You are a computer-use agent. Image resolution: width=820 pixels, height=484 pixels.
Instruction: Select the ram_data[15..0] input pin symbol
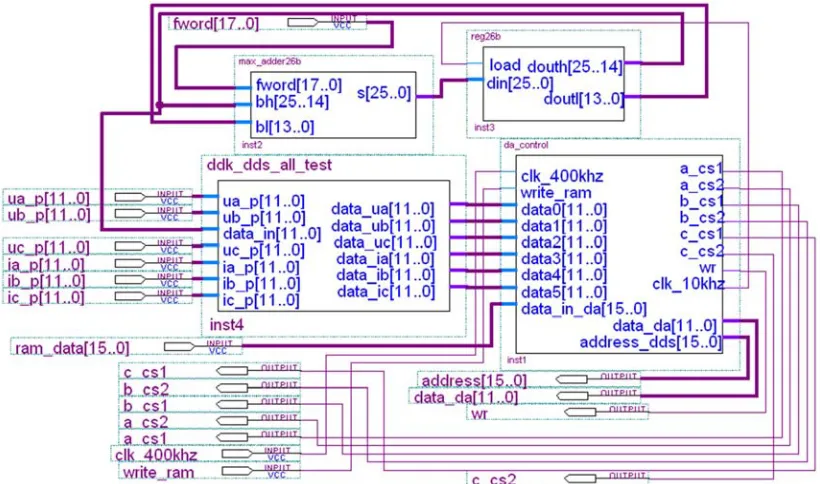pos(179,347)
